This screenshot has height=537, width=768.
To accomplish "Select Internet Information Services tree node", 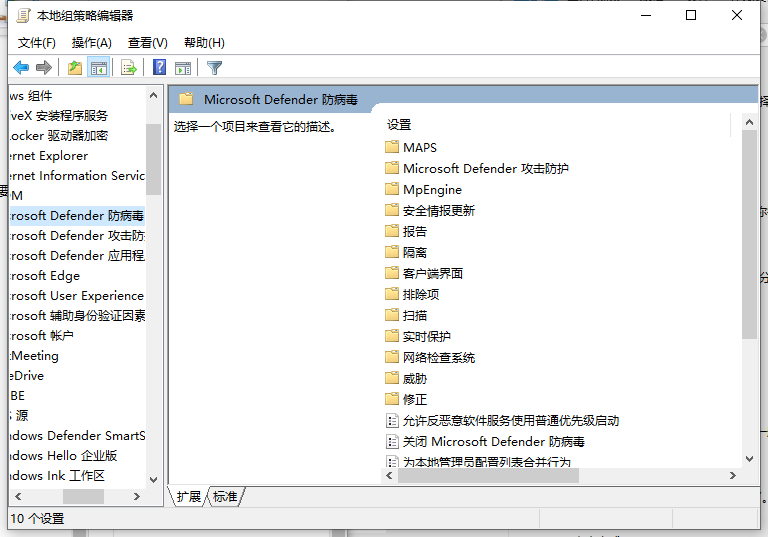I will point(77,176).
